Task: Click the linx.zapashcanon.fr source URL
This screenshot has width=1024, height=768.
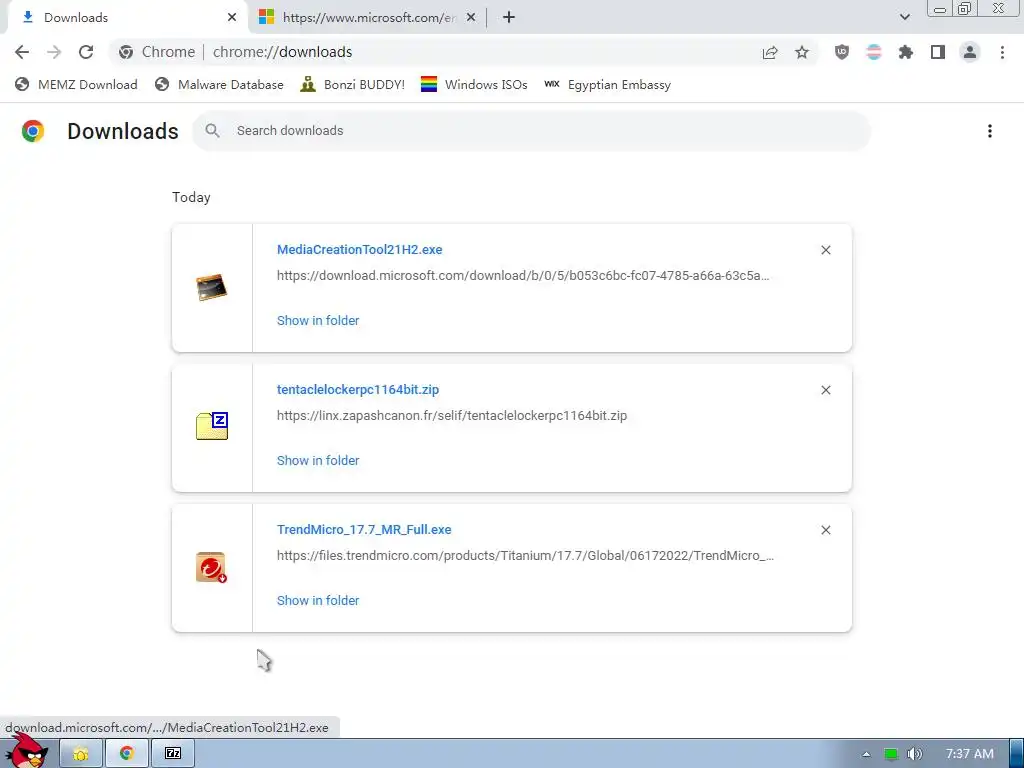Action: point(452,415)
